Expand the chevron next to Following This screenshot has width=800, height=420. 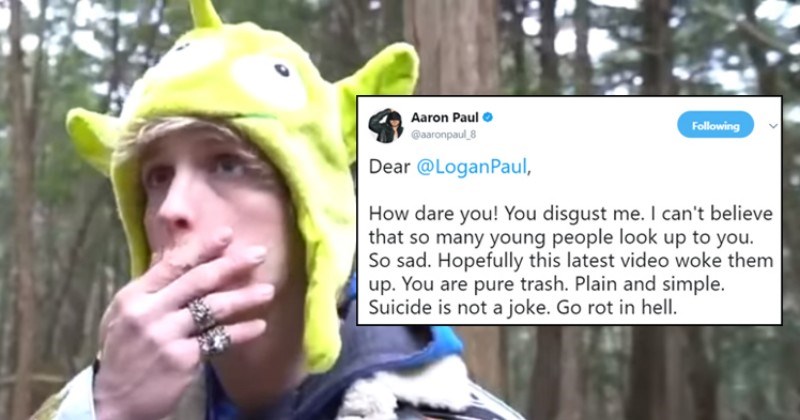point(773,126)
